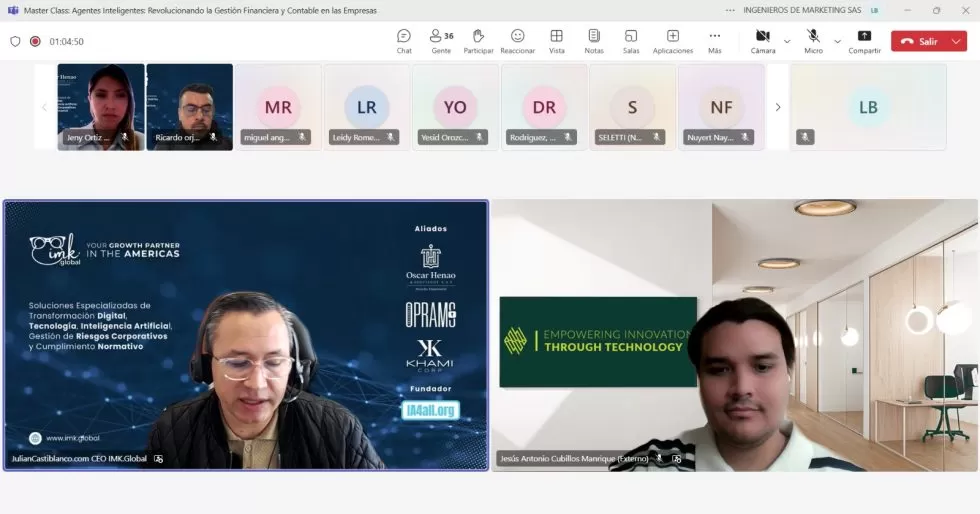The image size is (980, 514).
Task: Unmute the Micro microphone
Action: pos(813,41)
